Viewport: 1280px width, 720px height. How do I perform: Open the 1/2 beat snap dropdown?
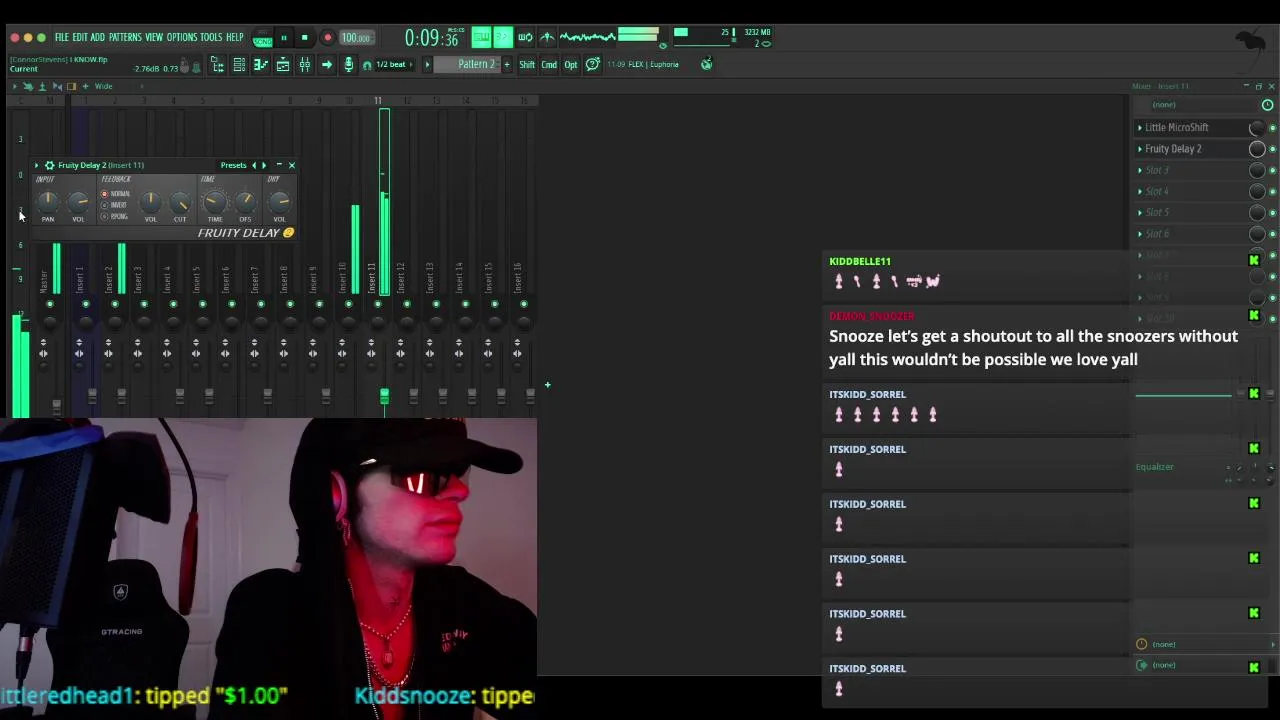pos(396,65)
